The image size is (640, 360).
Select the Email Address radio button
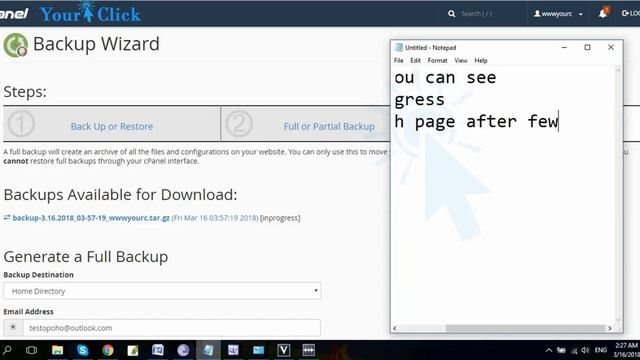click(x=13, y=327)
